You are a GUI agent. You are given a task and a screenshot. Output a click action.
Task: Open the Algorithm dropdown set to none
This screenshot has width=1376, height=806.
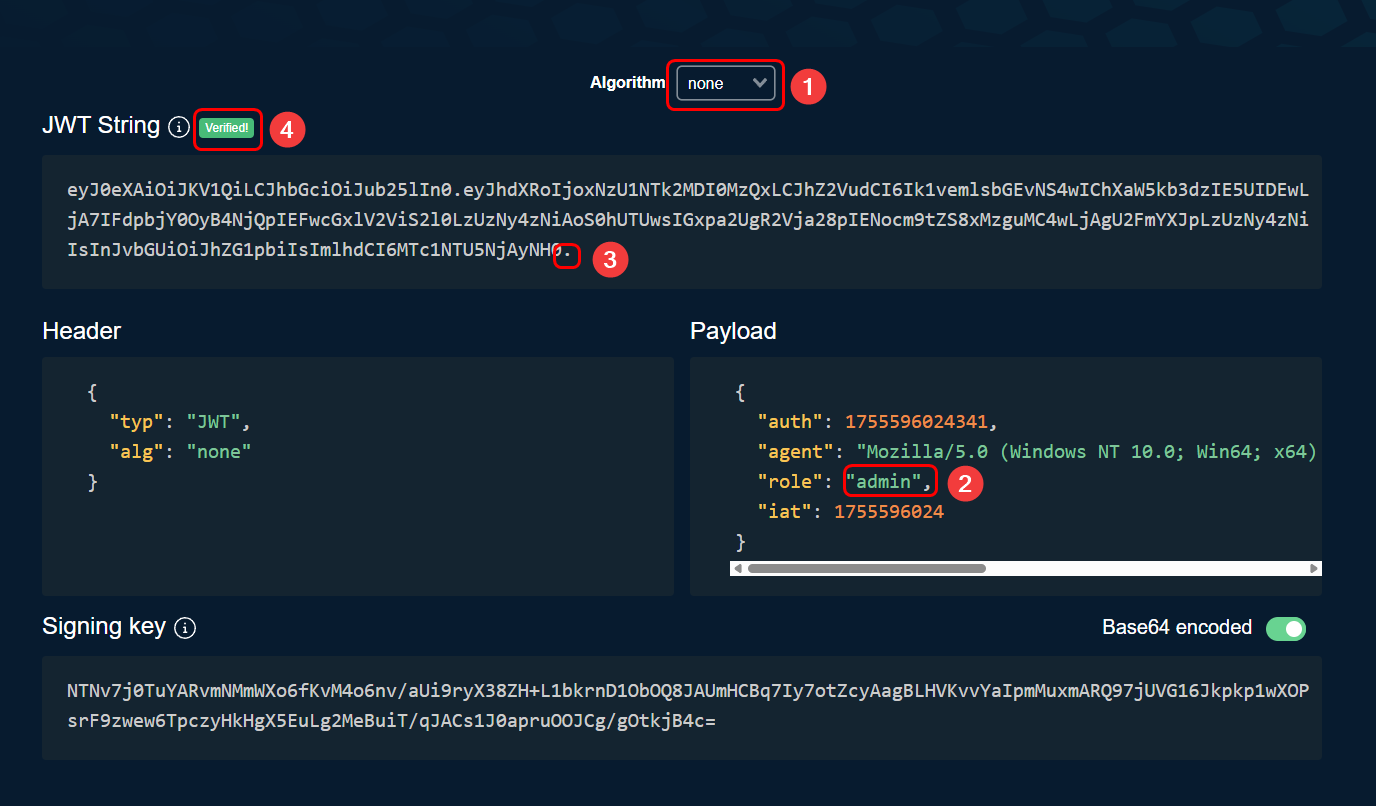point(725,84)
